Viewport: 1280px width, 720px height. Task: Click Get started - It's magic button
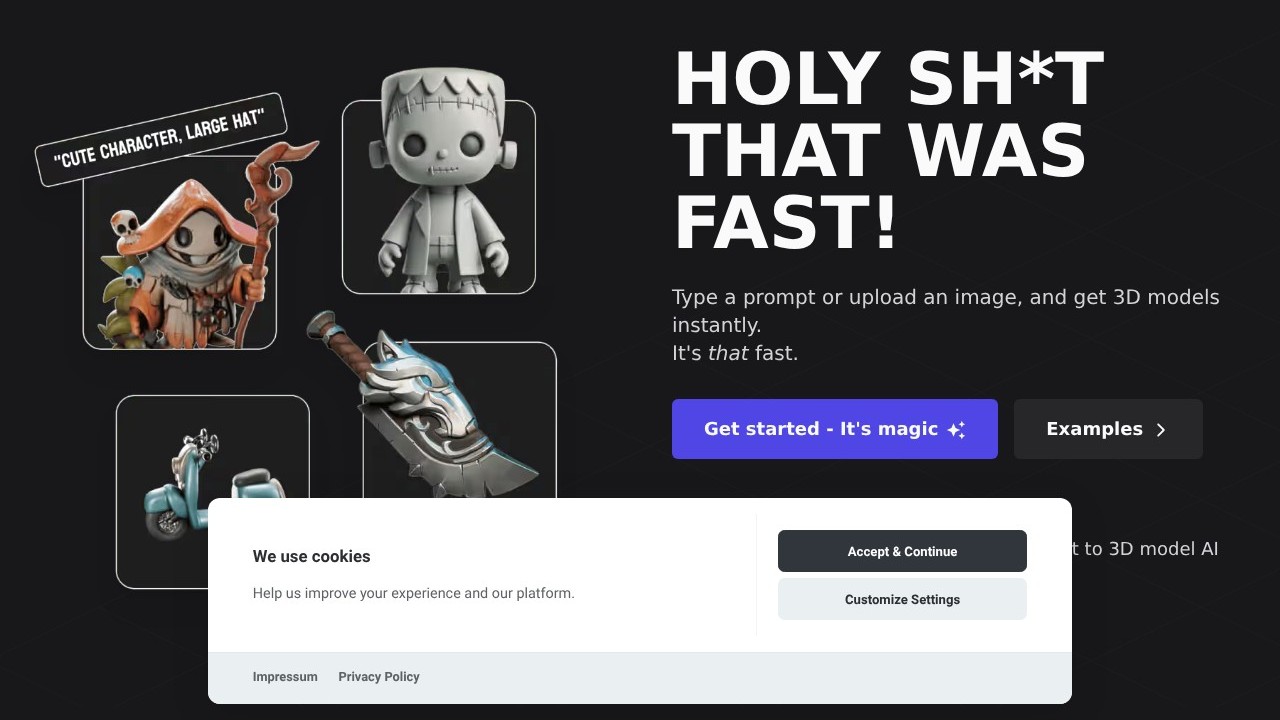tap(835, 429)
